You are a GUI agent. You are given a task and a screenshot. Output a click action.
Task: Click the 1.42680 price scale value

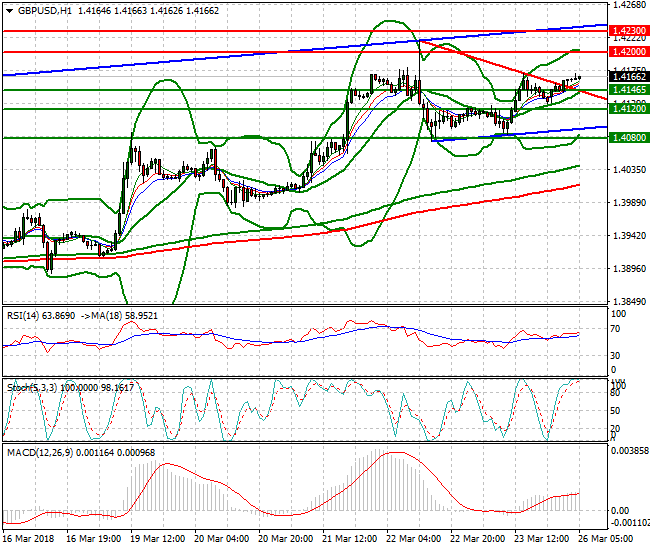pos(629,5)
